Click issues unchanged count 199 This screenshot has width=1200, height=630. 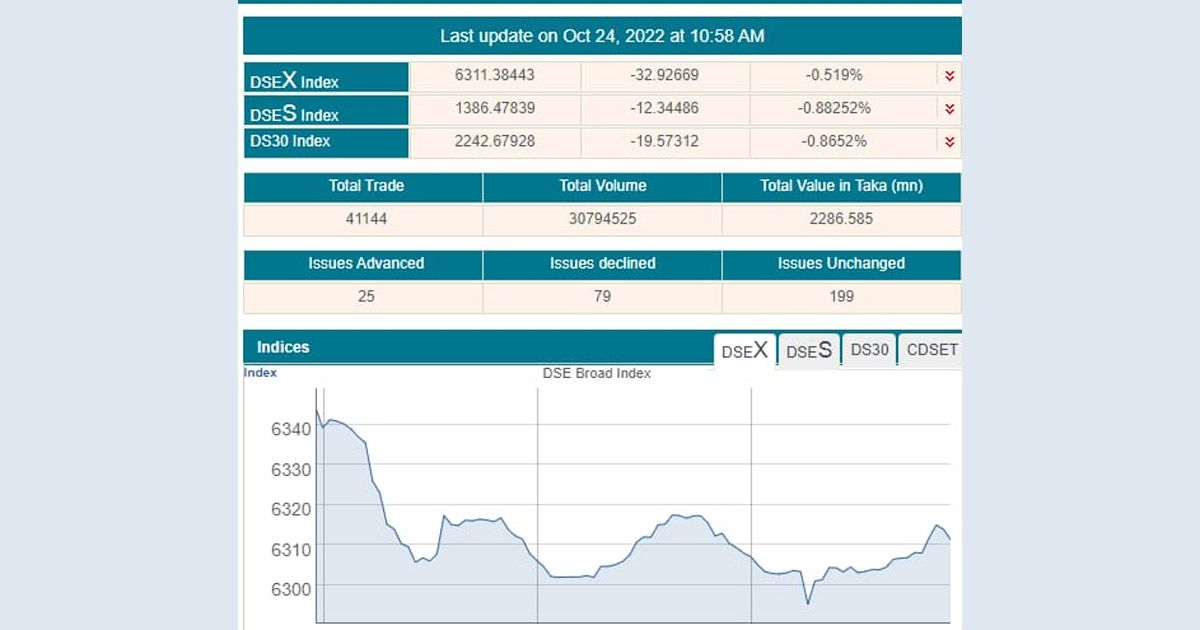[x=842, y=296]
